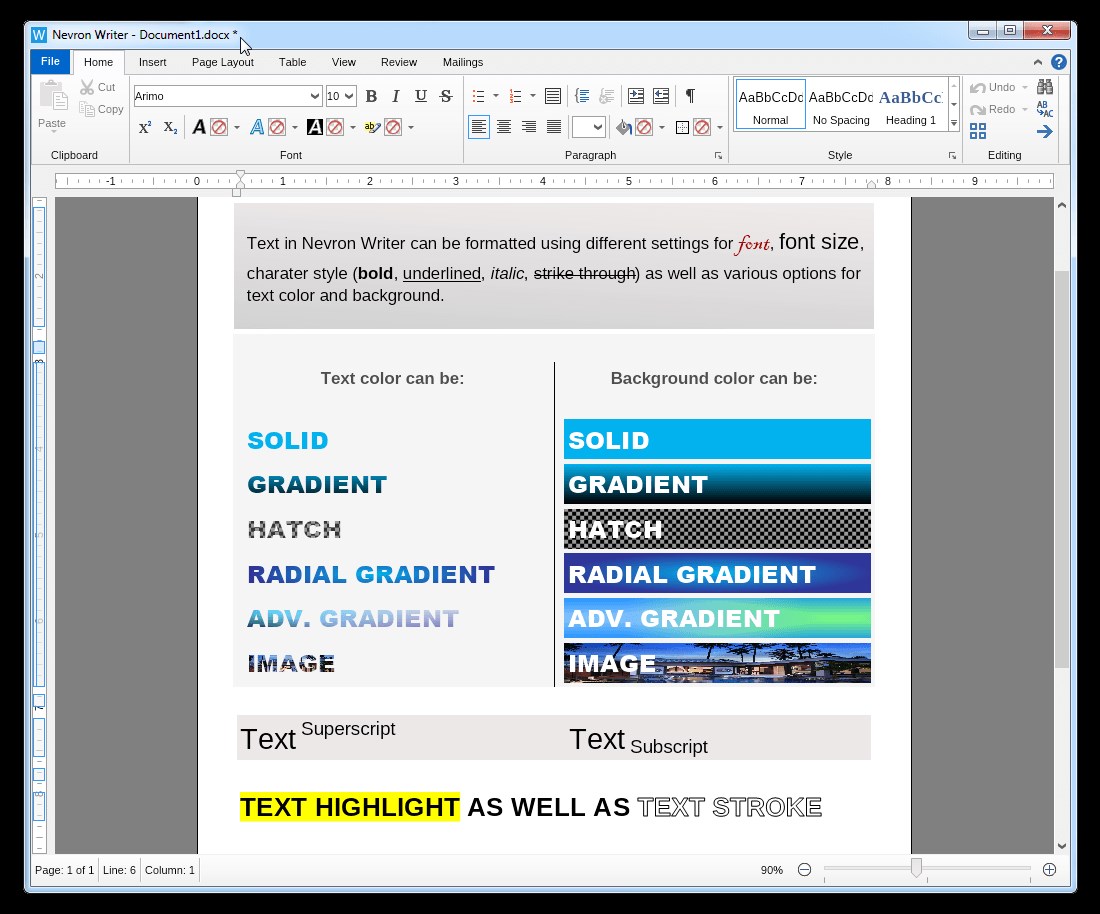
Task: Switch to the View tab
Action: tap(344, 62)
